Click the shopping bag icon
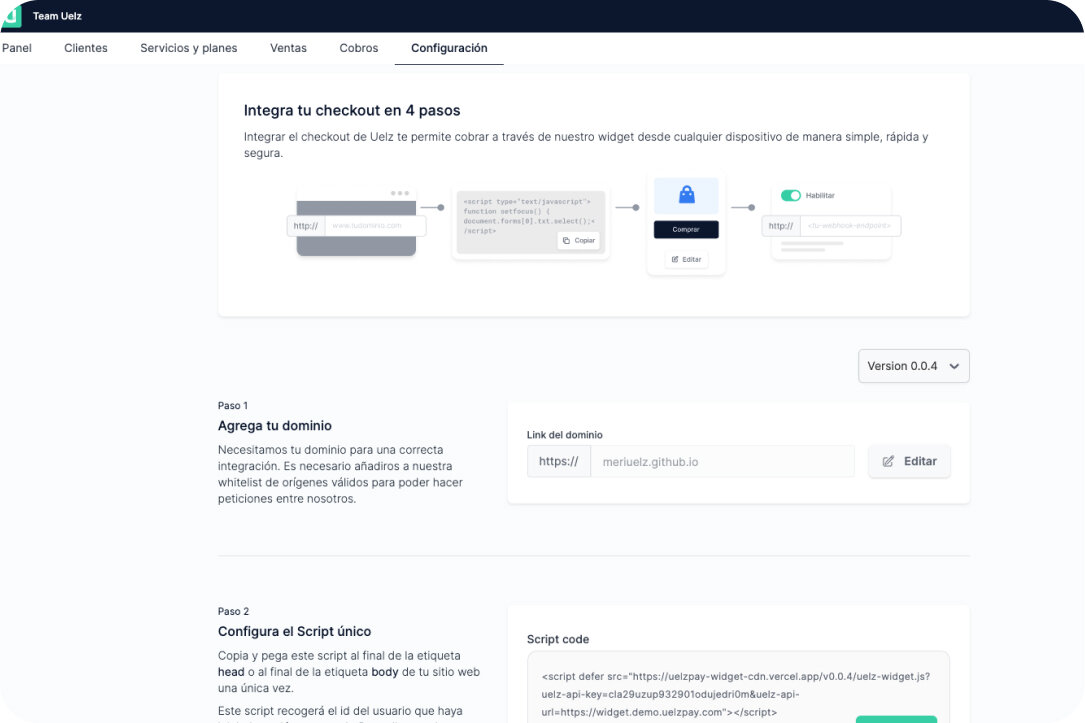 pos(686,195)
